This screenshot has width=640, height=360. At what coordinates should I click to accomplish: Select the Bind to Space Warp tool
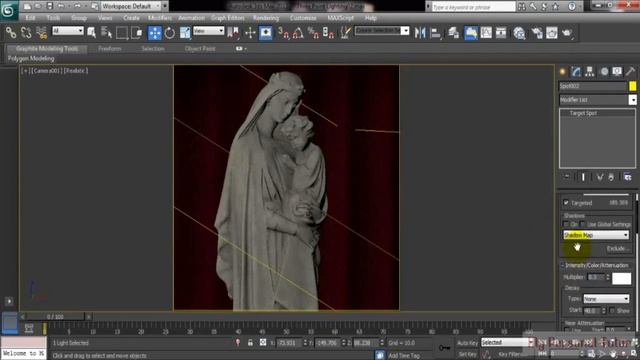[42, 33]
